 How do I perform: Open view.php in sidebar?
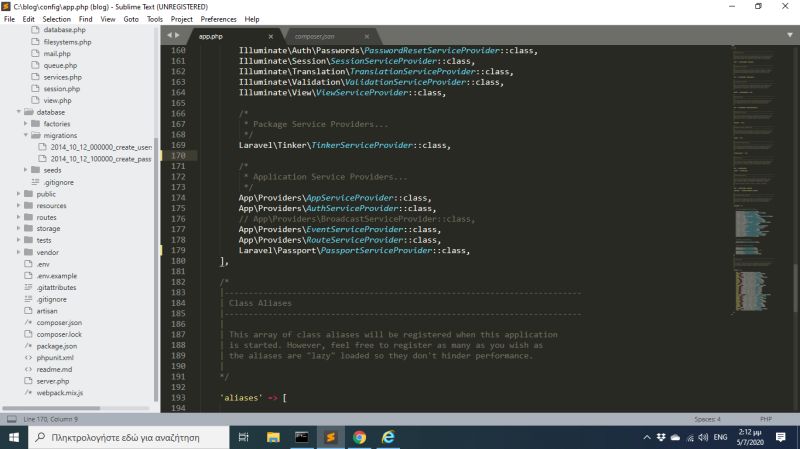point(57,101)
